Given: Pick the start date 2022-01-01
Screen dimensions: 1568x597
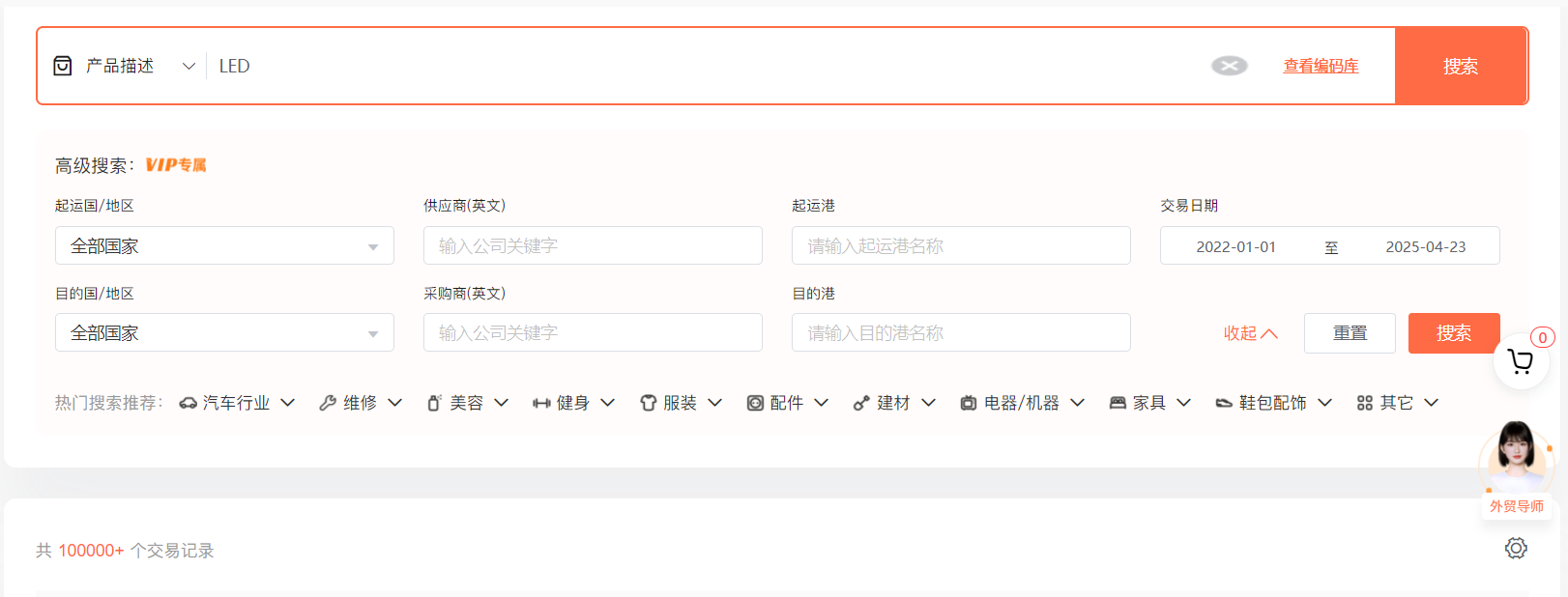Looking at the screenshot, I should (1235, 246).
